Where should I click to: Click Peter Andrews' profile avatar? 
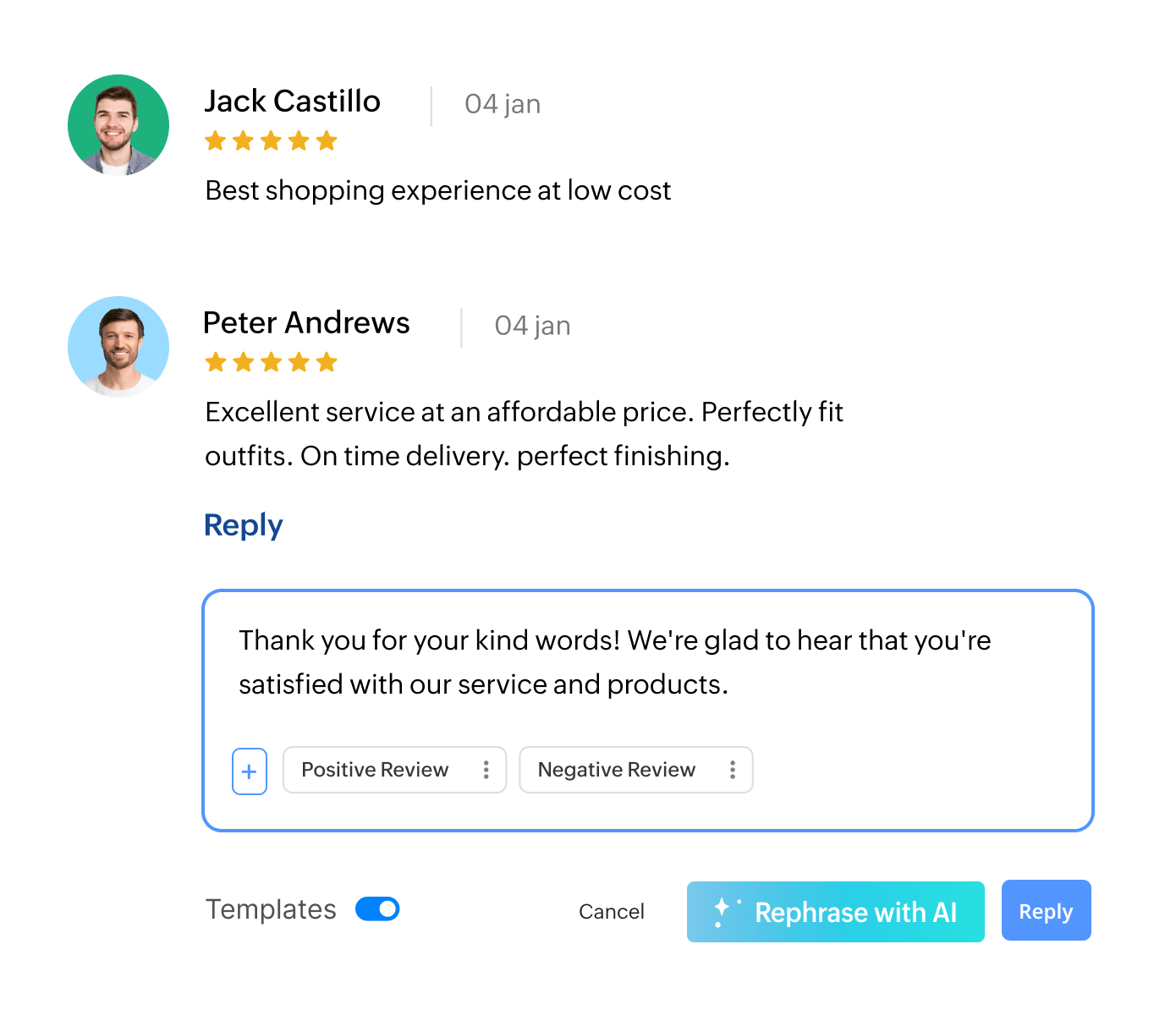coord(118,346)
